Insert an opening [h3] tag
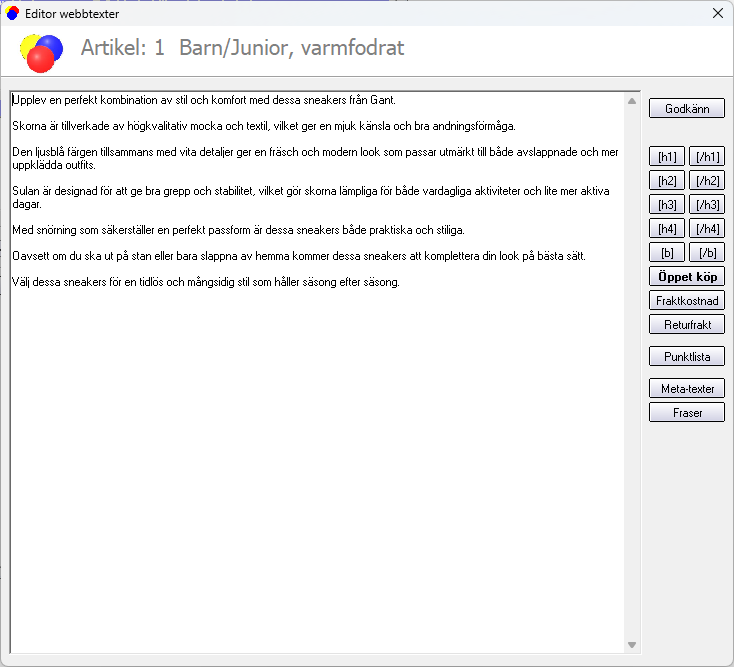Screen dimensions: 734x667 667,205
